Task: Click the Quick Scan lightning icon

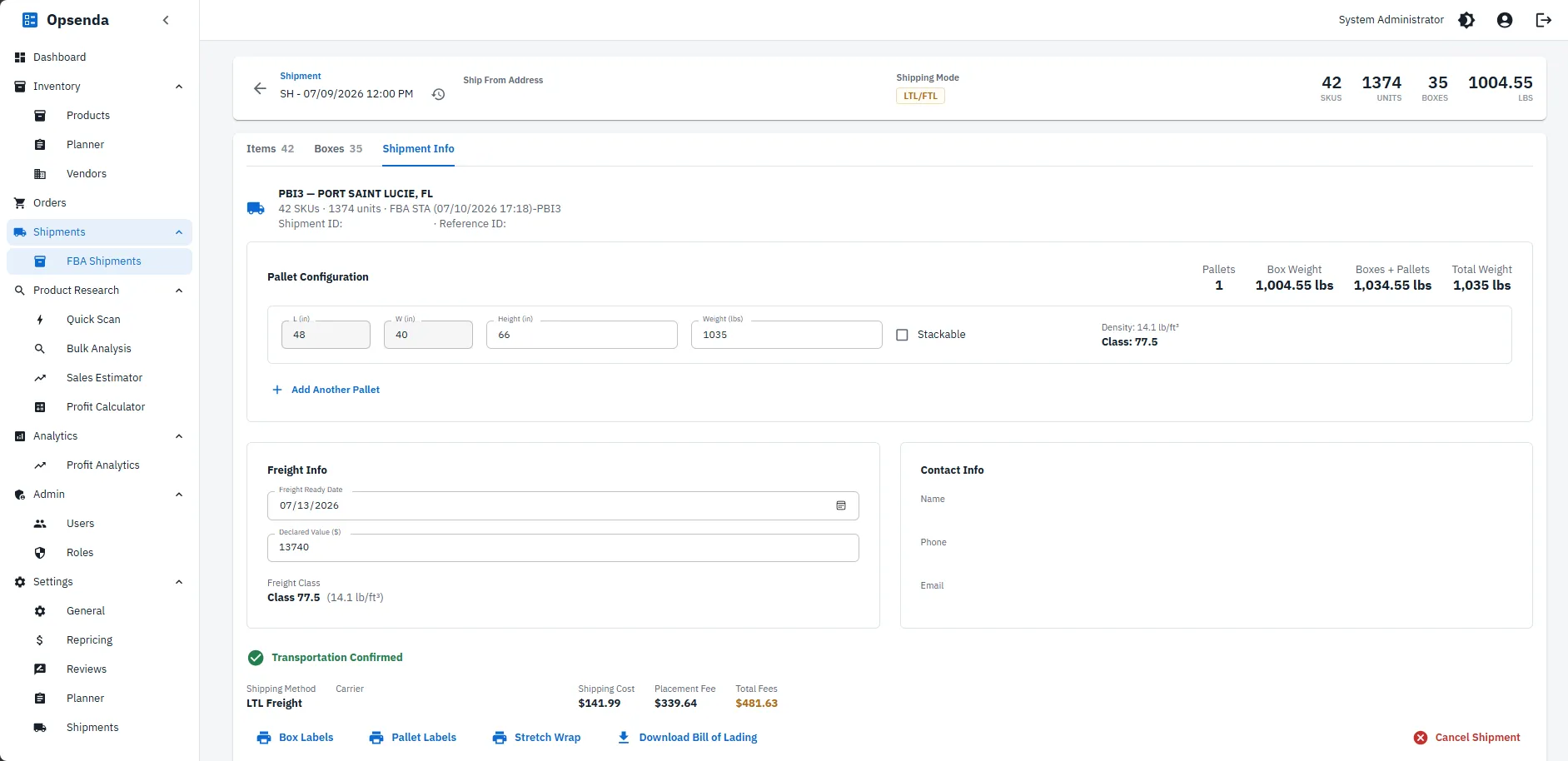Action: pyautogui.click(x=40, y=320)
